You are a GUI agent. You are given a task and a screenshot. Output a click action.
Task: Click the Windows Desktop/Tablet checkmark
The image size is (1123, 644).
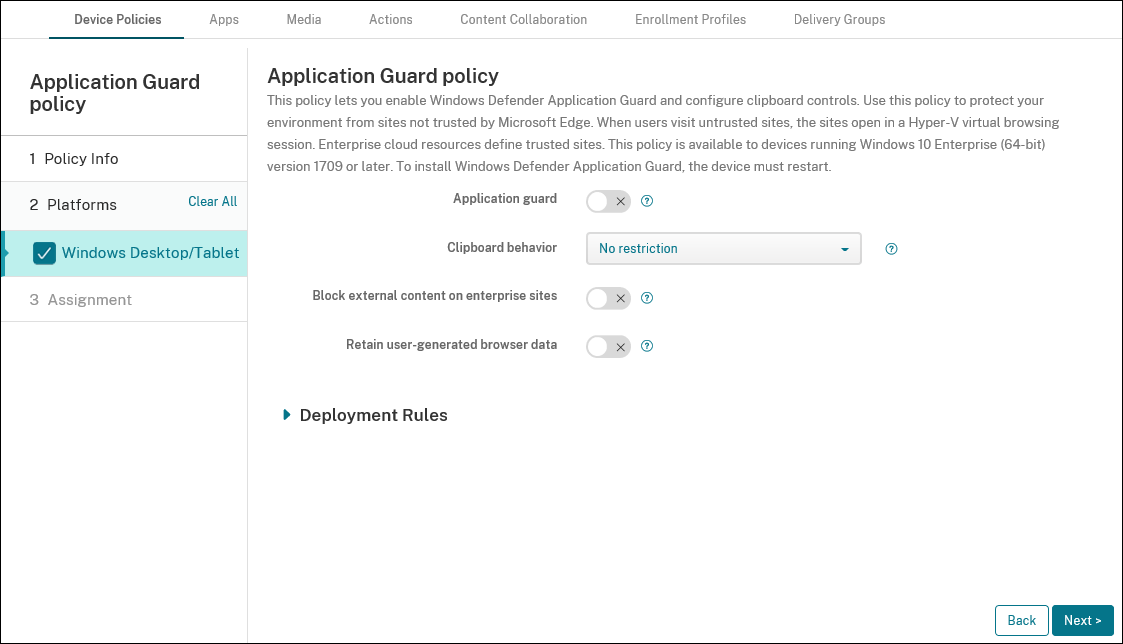[x=44, y=253]
